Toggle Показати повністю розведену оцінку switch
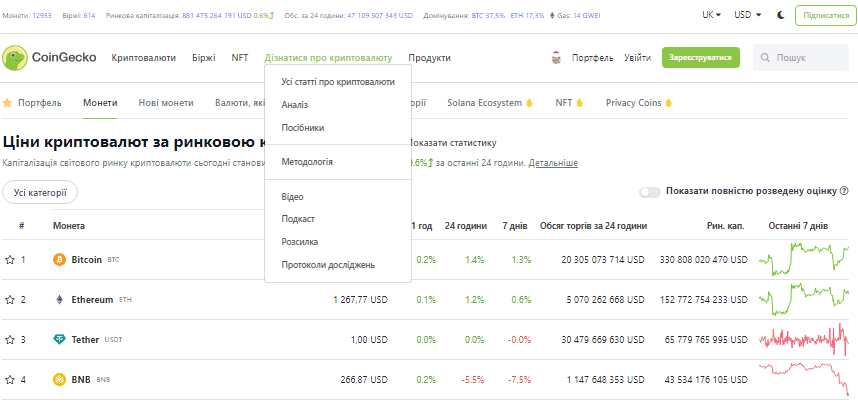The height and width of the screenshot is (402, 858). pos(650,192)
